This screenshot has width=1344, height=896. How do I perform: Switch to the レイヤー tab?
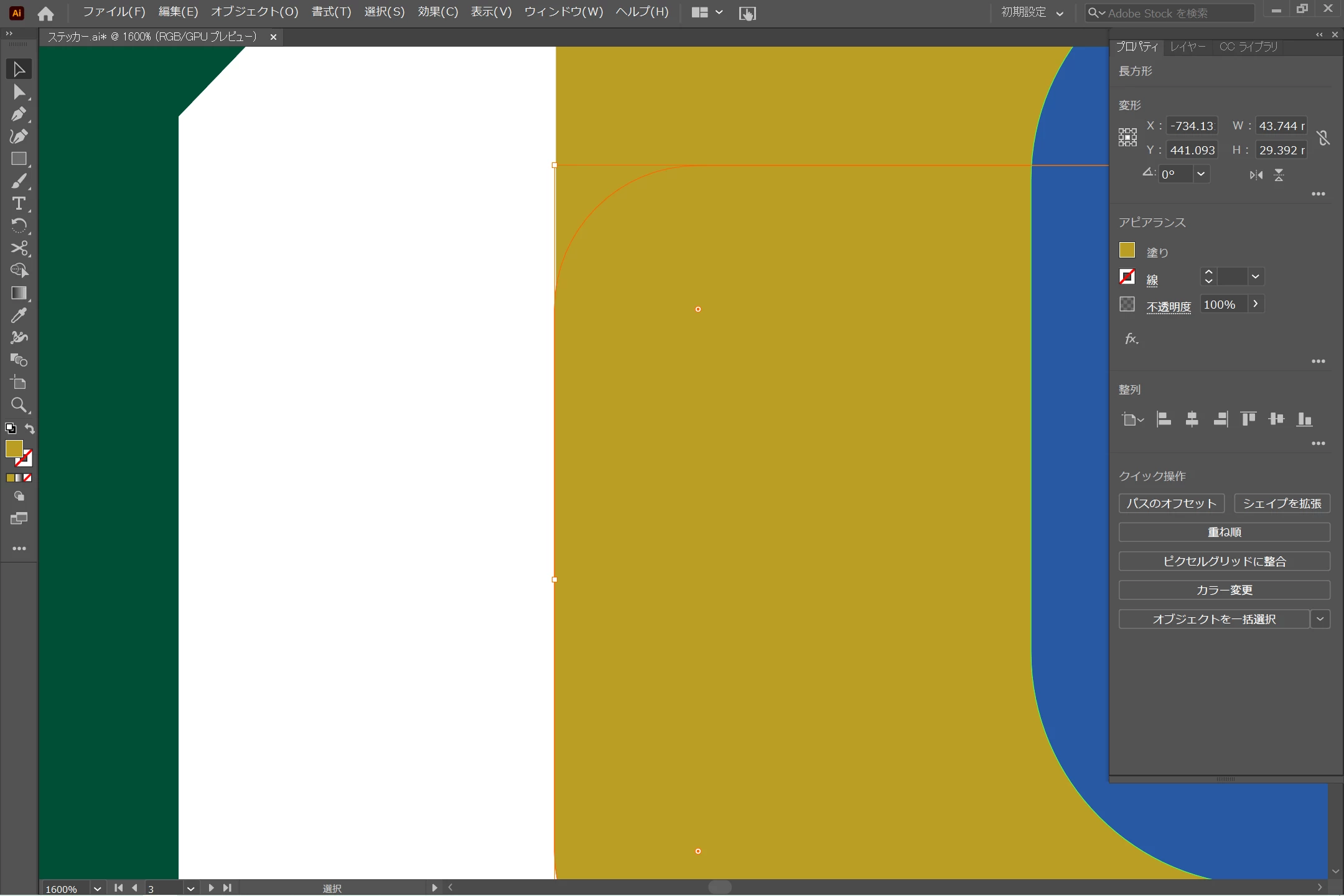1187,47
